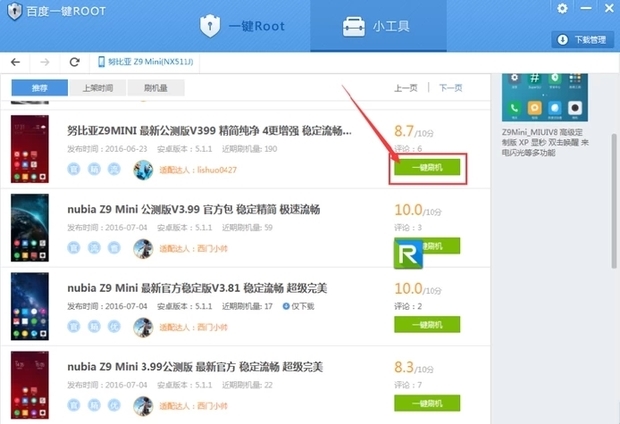Click 一键刷机 for the V3.81 稳定版 ROM
This screenshot has width=620, height=424.
tap(427, 325)
